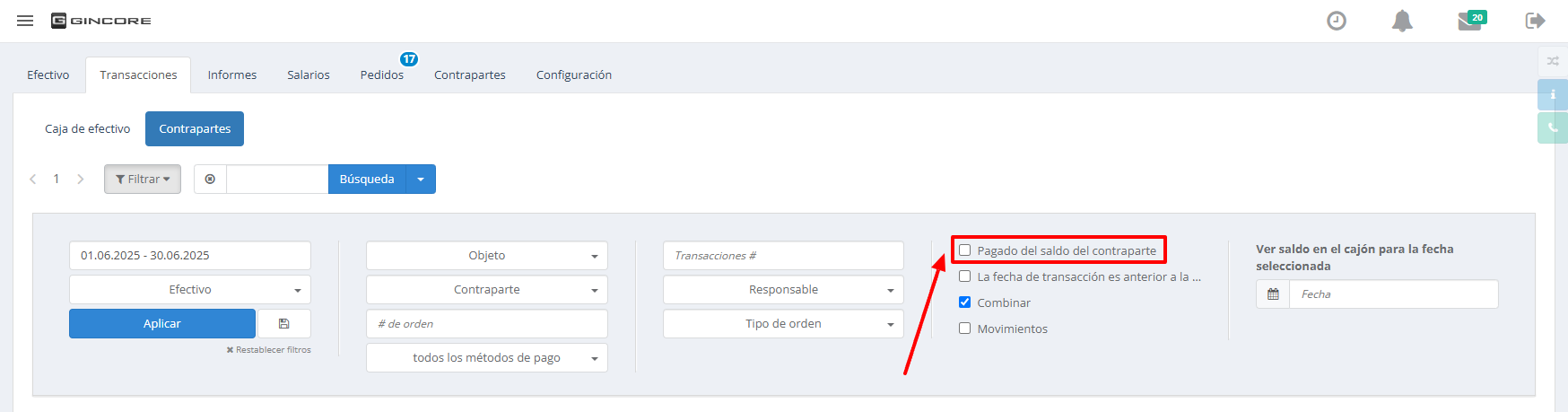Click the Fecha input field
The width and height of the screenshot is (1568, 412).
1394,294
